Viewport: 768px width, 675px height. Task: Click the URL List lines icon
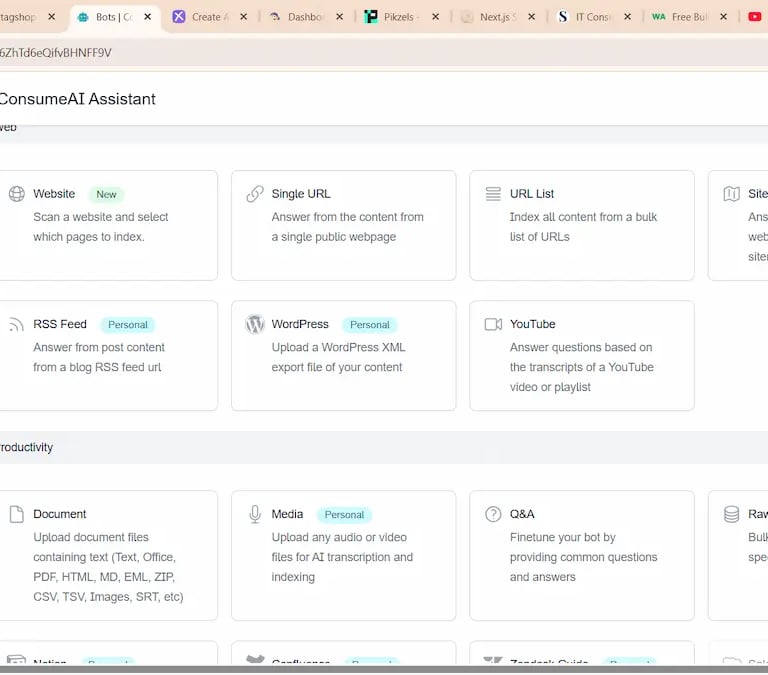pyautogui.click(x=493, y=194)
